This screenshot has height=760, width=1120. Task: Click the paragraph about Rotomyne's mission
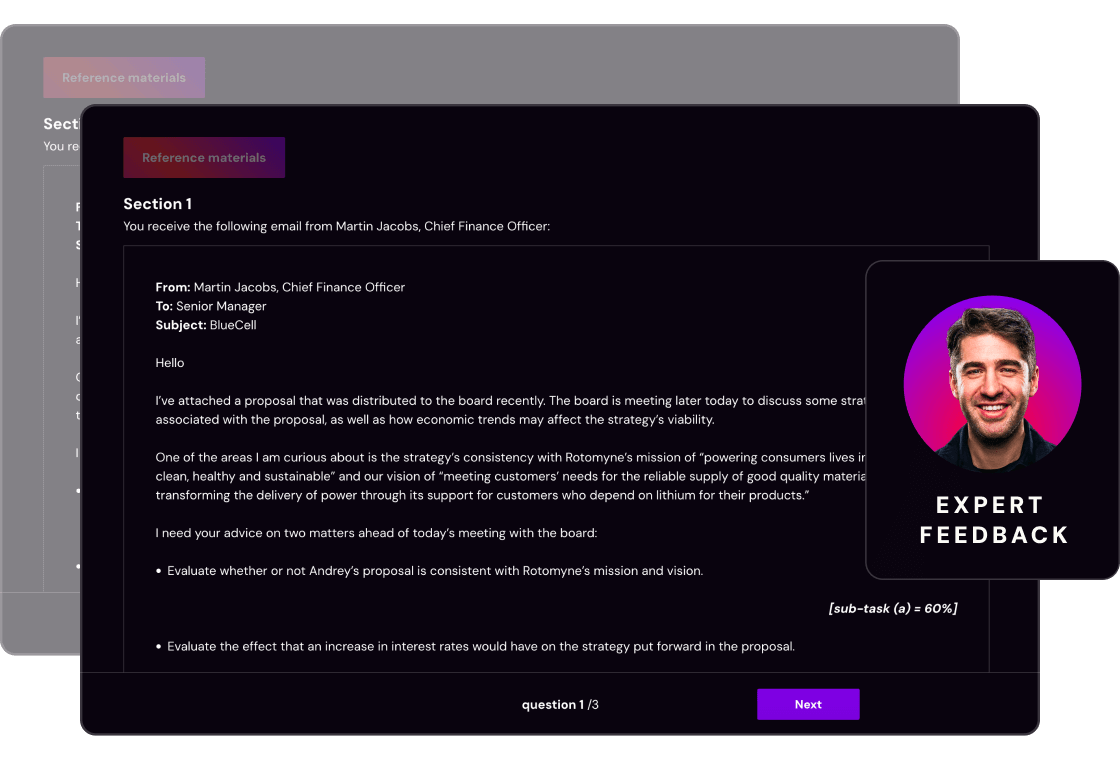[x=500, y=476]
